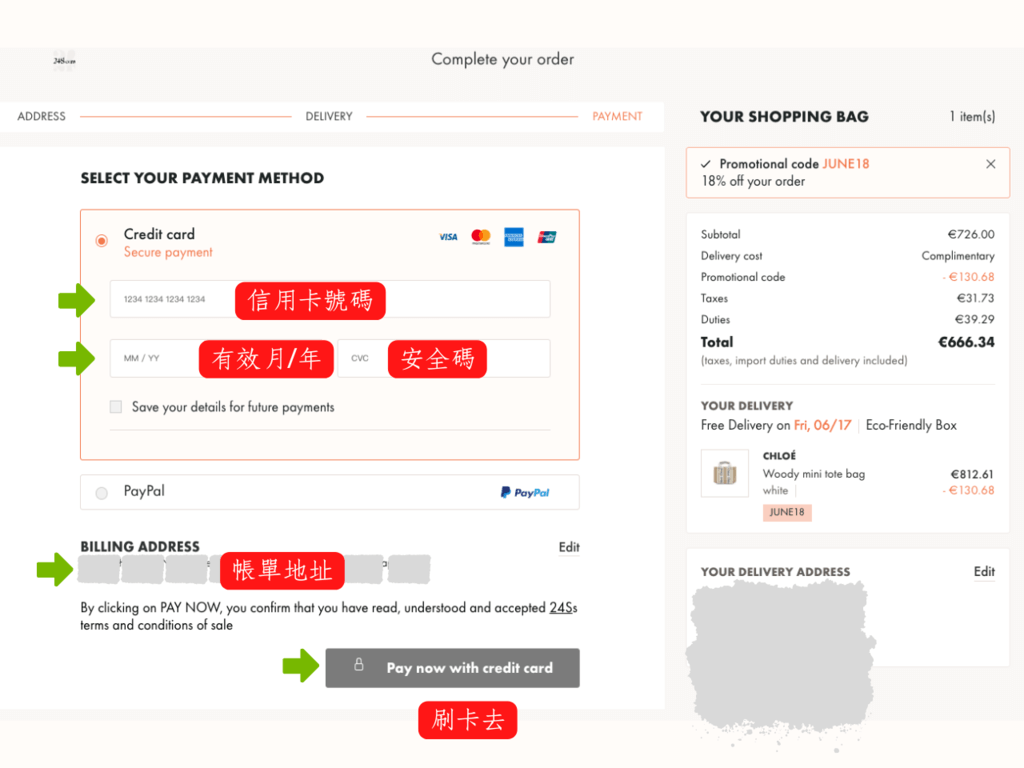This screenshot has width=1024, height=768.
Task: Click the 24S site logo
Action: tap(64, 61)
